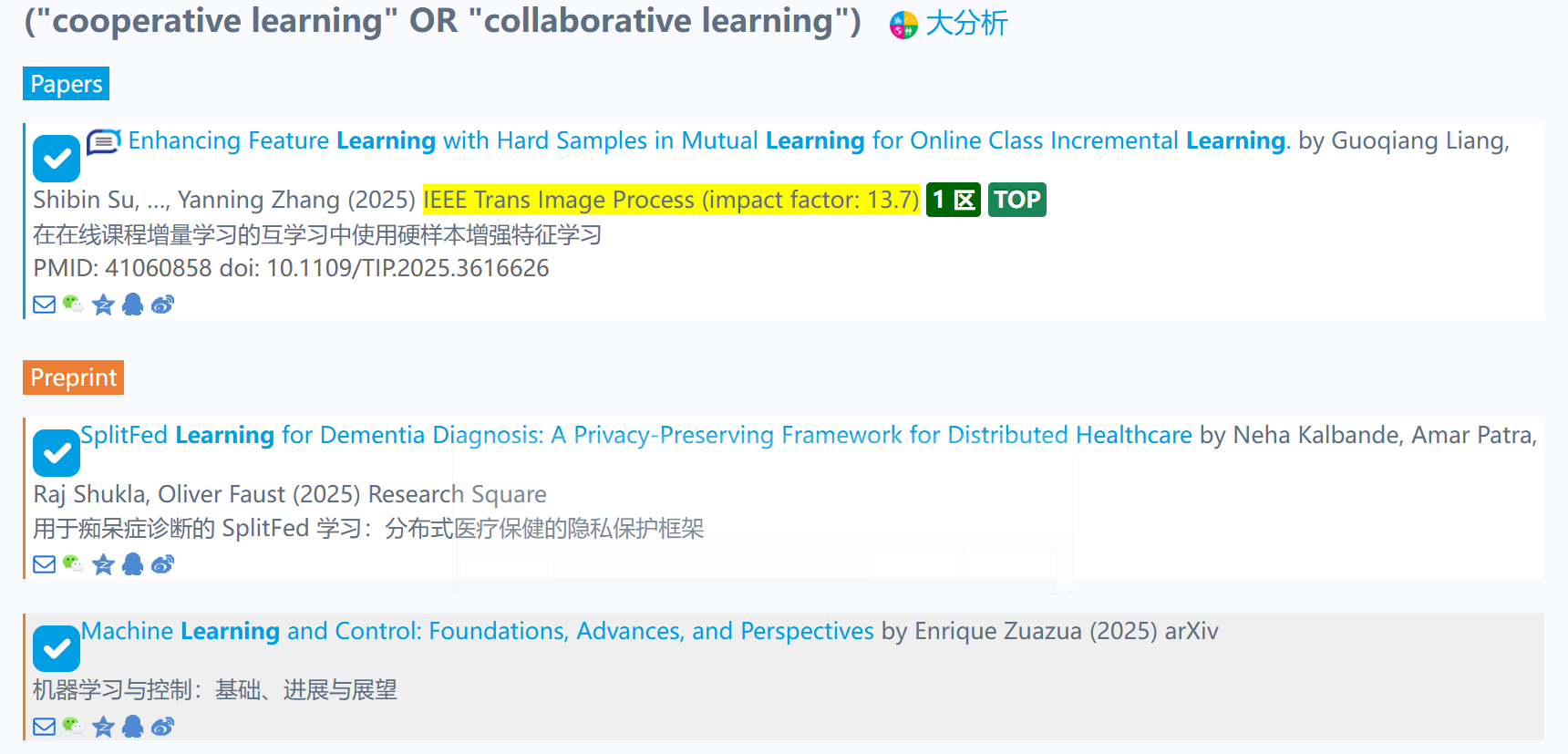Screen dimensions: 1568x754
Task: Click highlighted IEEE Trans Image Process journal
Action: (671, 200)
